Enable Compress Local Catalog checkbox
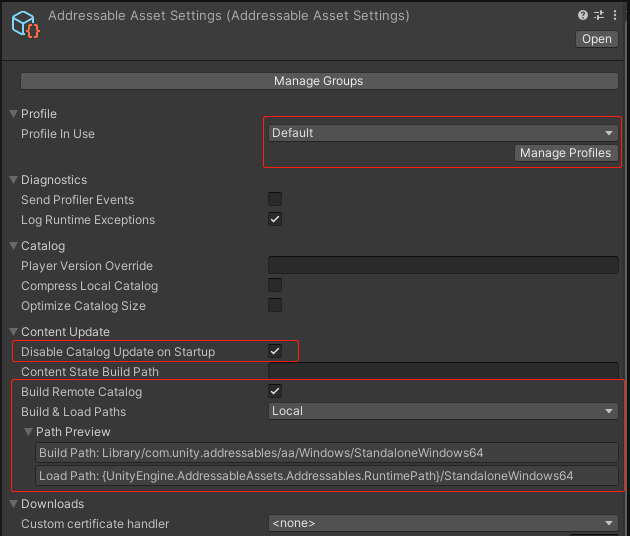This screenshot has height=536, width=630. click(275, 285)
